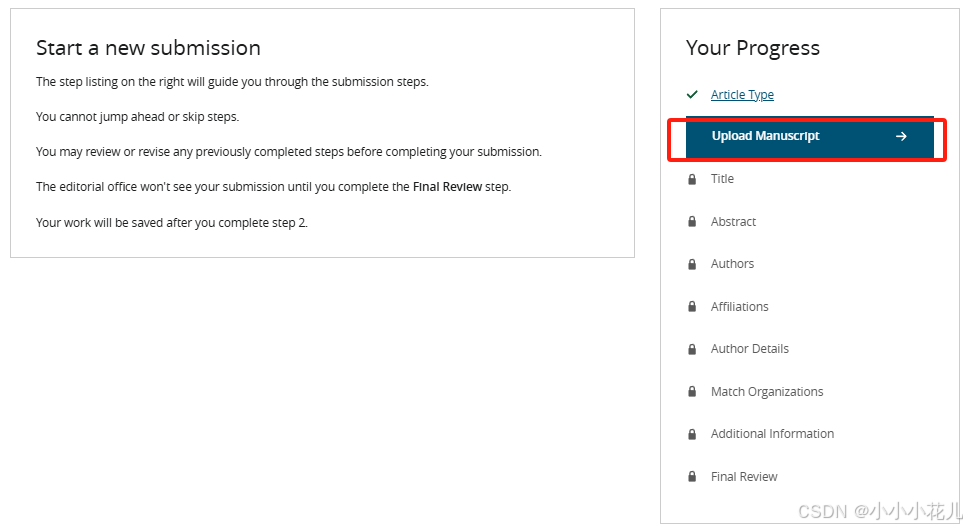Click the lock icon beside Author Details
Screen dimensions: 967x529
[x=692, y=349]
